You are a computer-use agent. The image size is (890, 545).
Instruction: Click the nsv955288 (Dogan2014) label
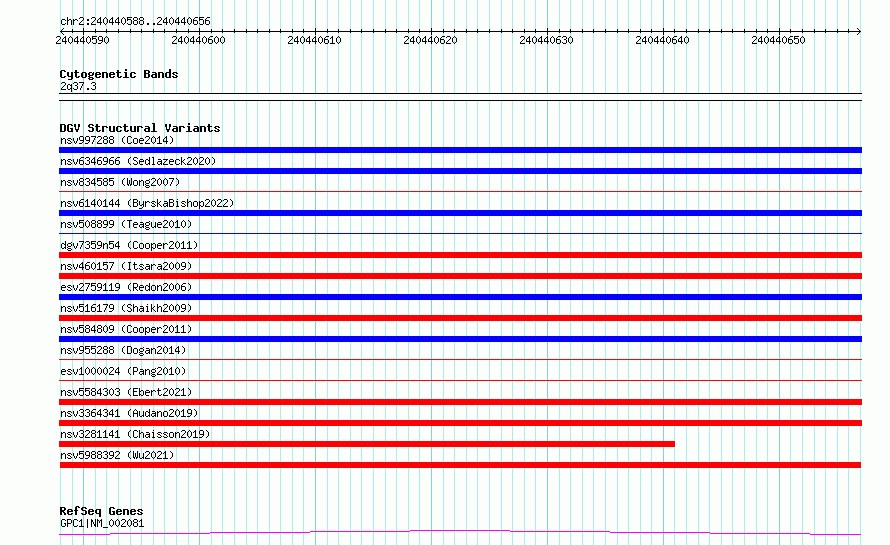tap(123, 350)
